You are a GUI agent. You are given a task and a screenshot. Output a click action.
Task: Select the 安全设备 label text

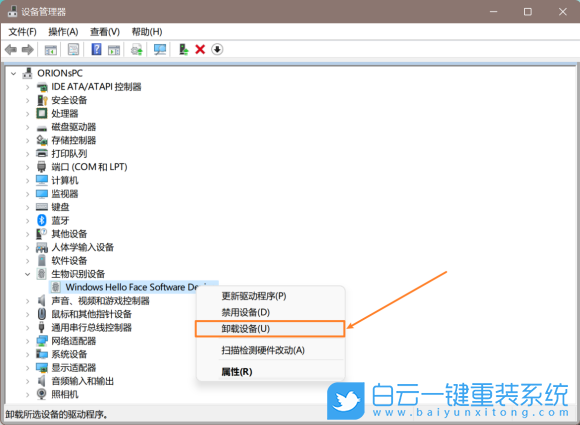[69, 100]
